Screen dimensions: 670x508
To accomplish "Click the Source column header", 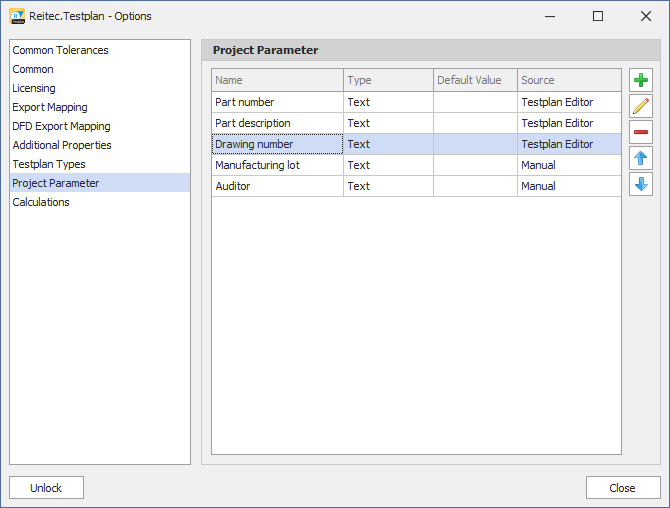I will (x=568, y=80).
